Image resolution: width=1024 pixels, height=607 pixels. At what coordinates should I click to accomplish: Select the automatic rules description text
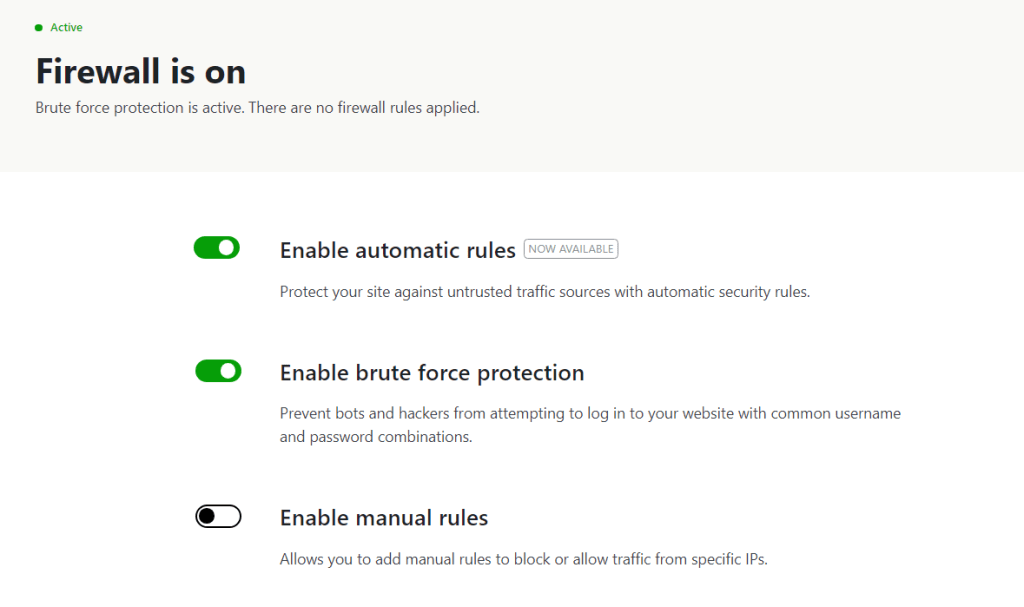click(x=544, y=291)
